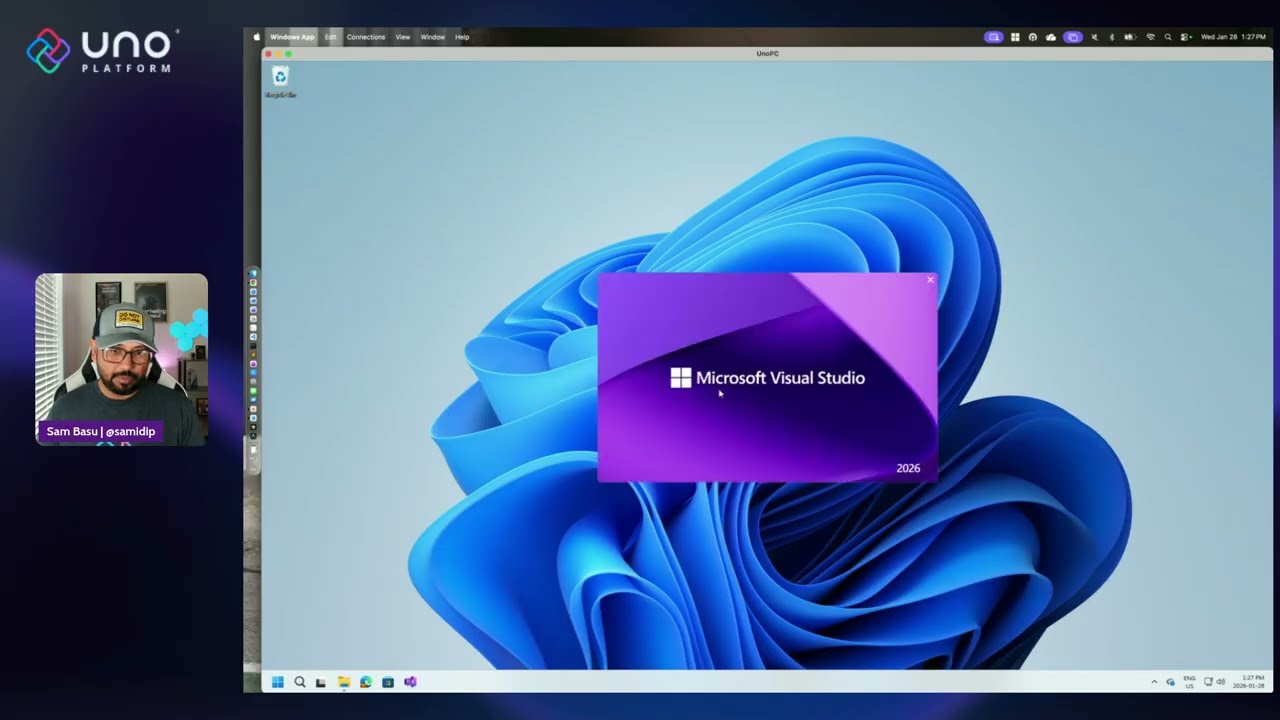This screenshot has height=720, width=1280.
Task: Select the Visual Studio taskbar icon
Action: (410, 682)
